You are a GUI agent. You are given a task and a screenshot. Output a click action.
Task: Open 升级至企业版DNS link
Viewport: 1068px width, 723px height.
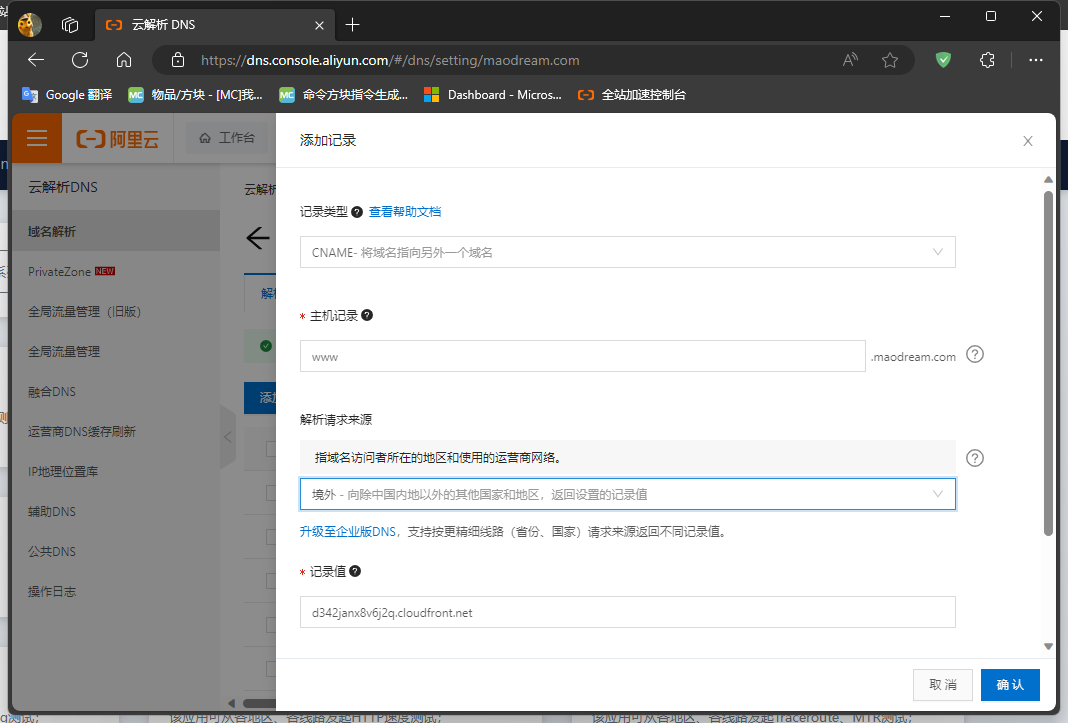click(348, 532)
